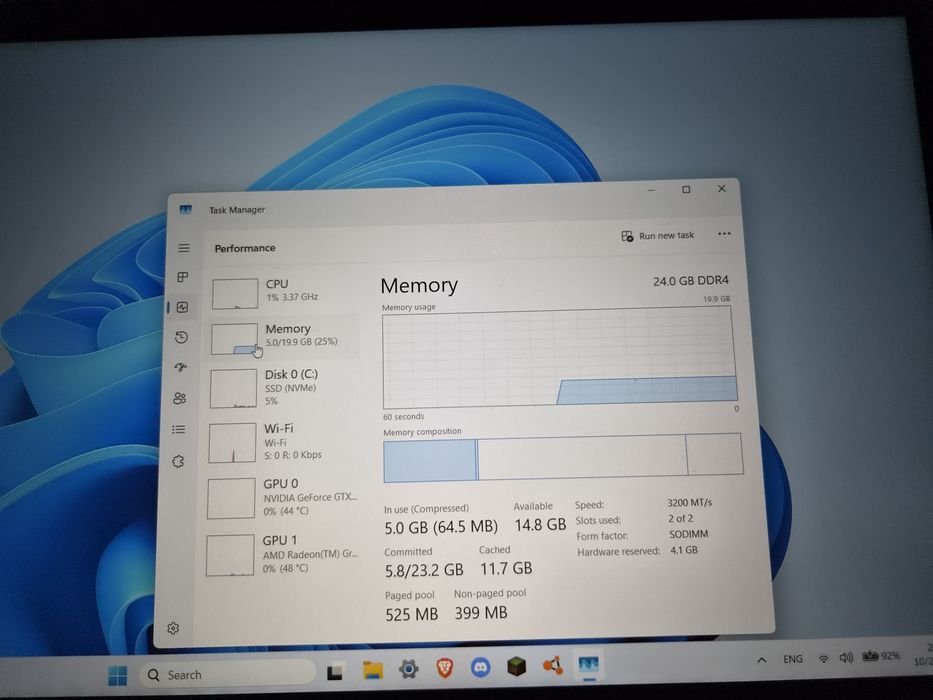Screen dimensions: 933x700
Task: Launch Brave browser from the taskbar
Action: pos(444,668)
